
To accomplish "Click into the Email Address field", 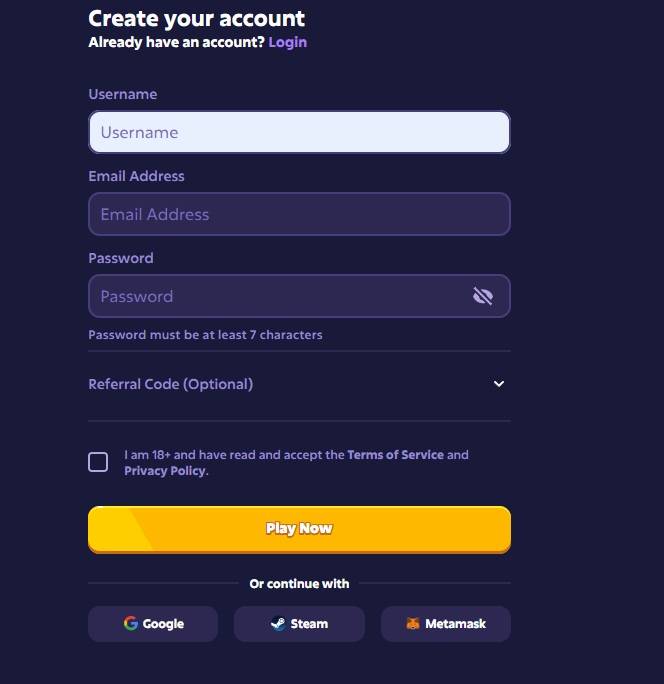I will 299,214.
